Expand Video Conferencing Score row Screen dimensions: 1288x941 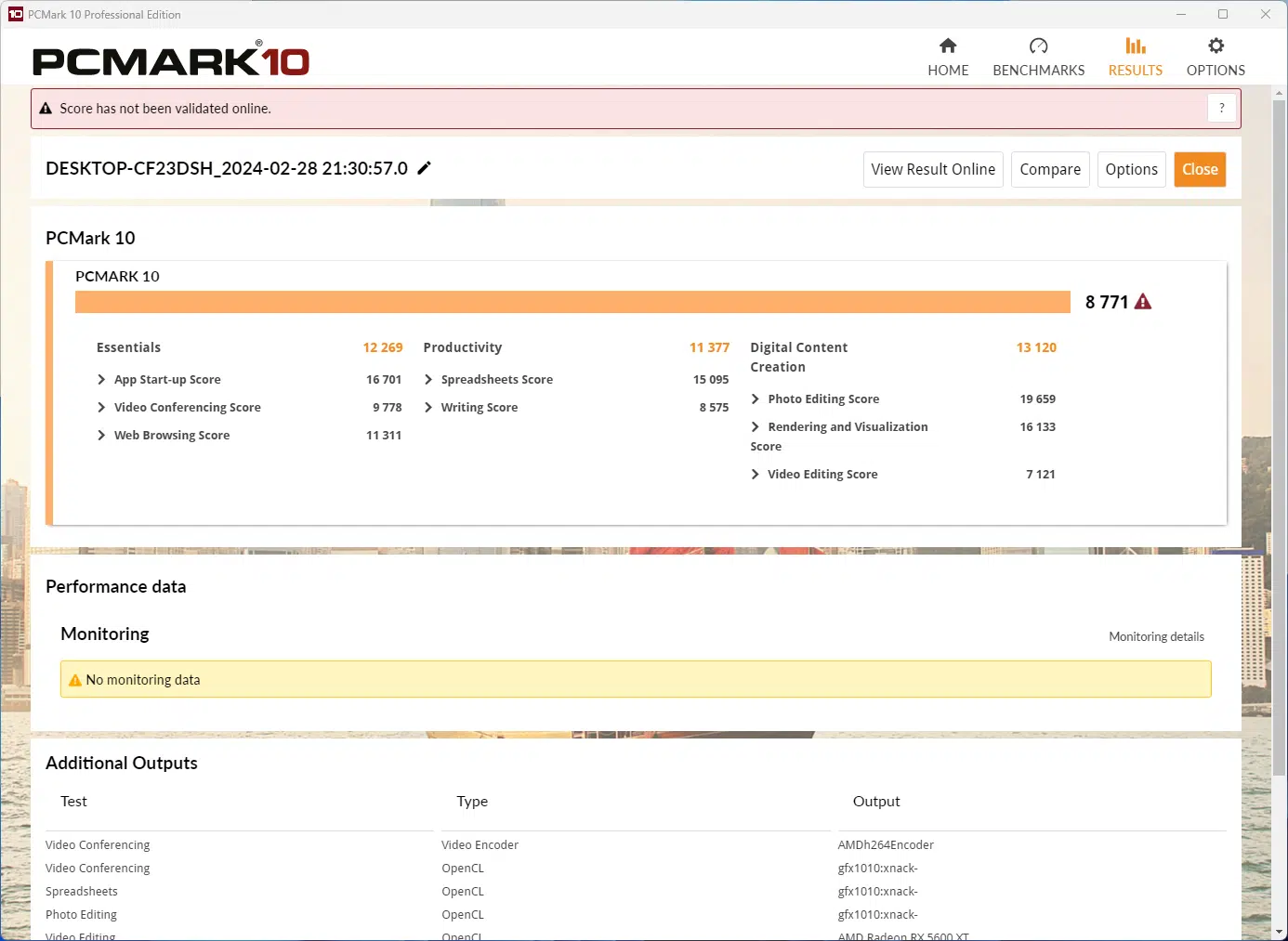[101, 408]
